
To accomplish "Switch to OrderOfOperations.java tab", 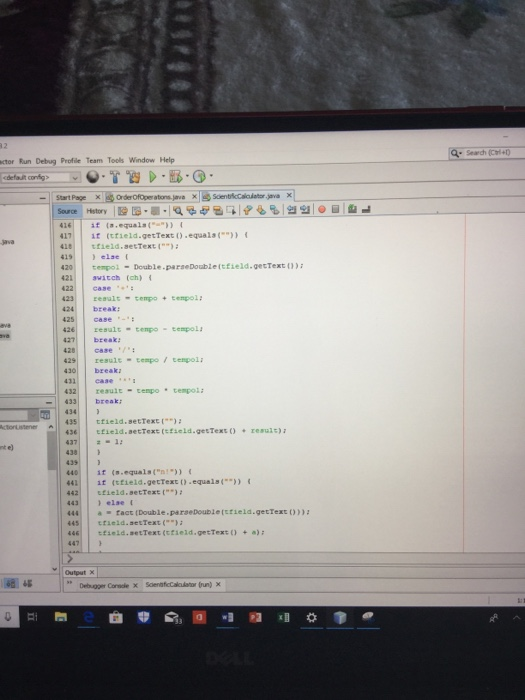I will pyautogui.click(x=150, y=197).
